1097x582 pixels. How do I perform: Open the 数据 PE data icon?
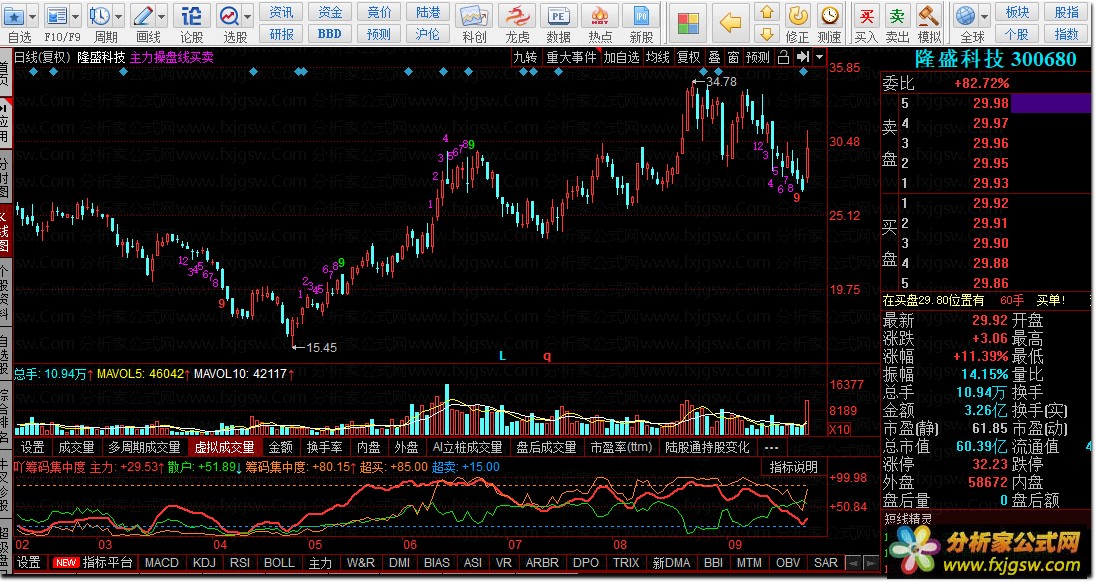coord(558,15)
